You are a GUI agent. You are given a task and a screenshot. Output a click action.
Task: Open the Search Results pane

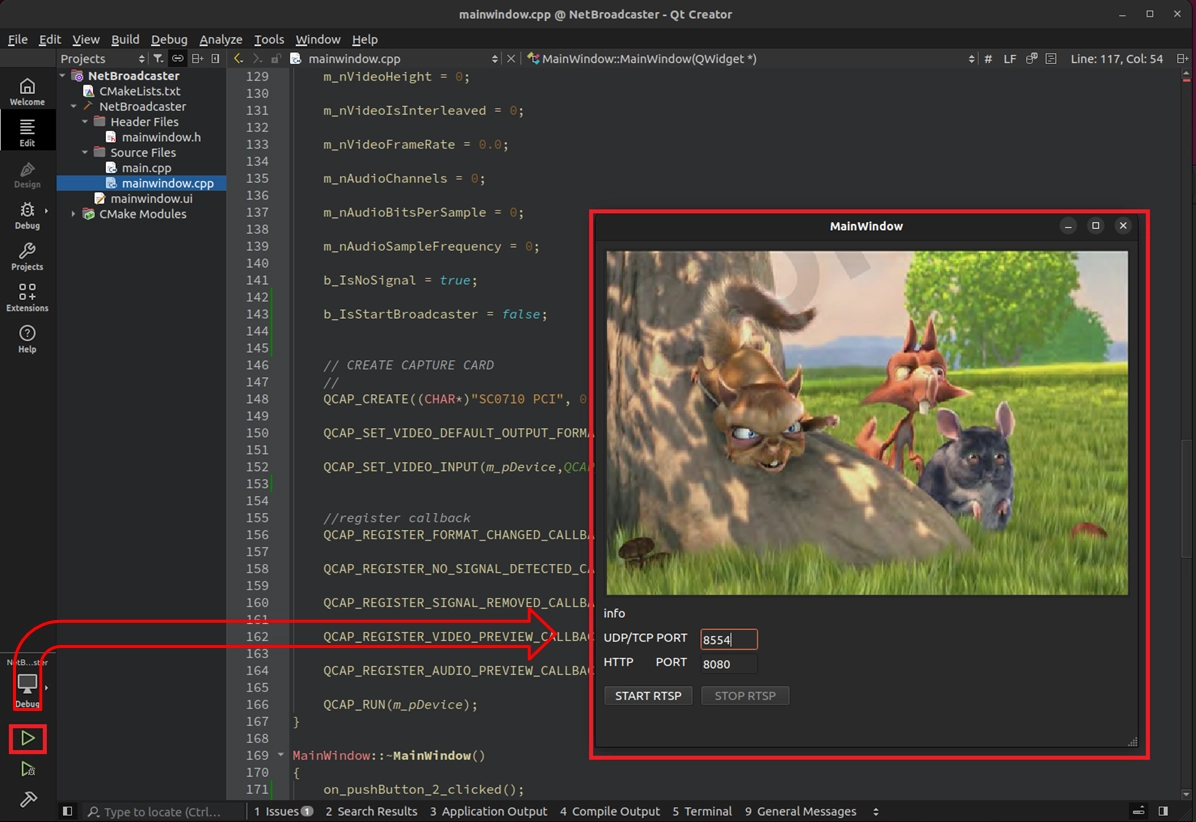(x=371, y=811)
